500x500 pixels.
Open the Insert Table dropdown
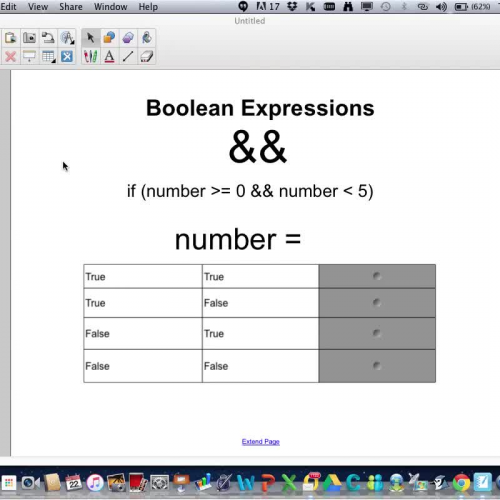coord(48,56)
